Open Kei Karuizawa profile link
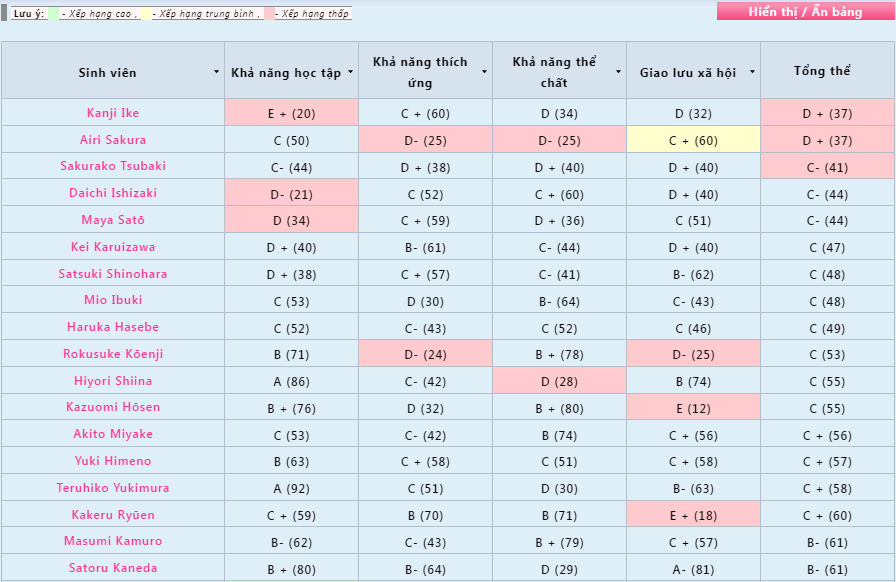896x582 pixels. (113, 247)
